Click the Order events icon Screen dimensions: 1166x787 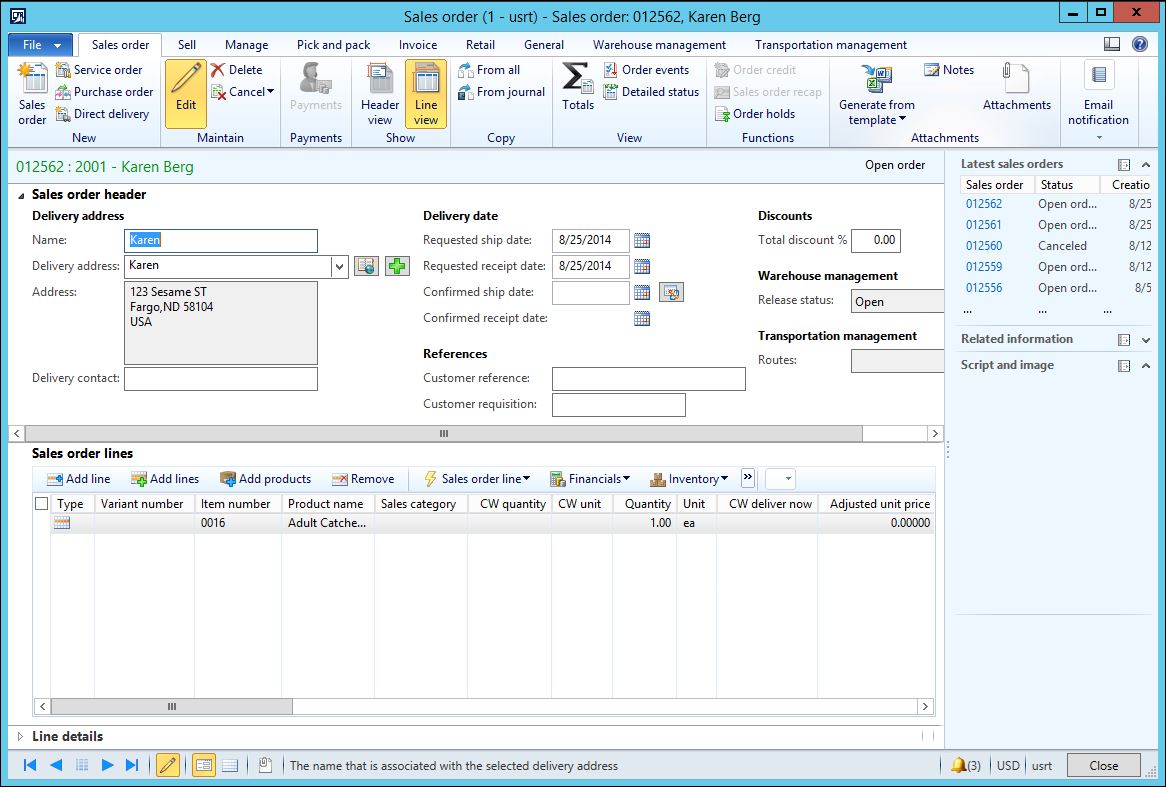(x=611, y=70)
